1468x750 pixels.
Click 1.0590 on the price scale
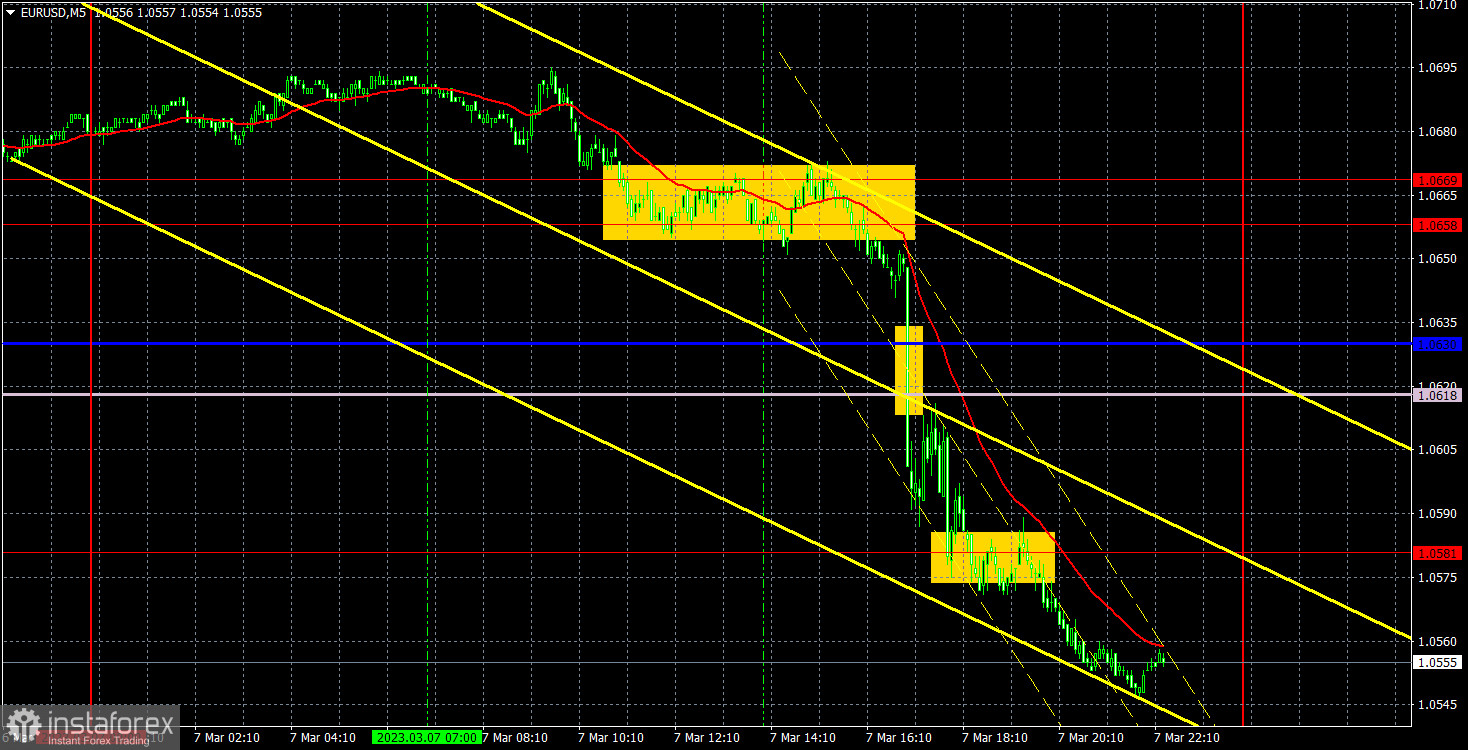click(1438, 514)
